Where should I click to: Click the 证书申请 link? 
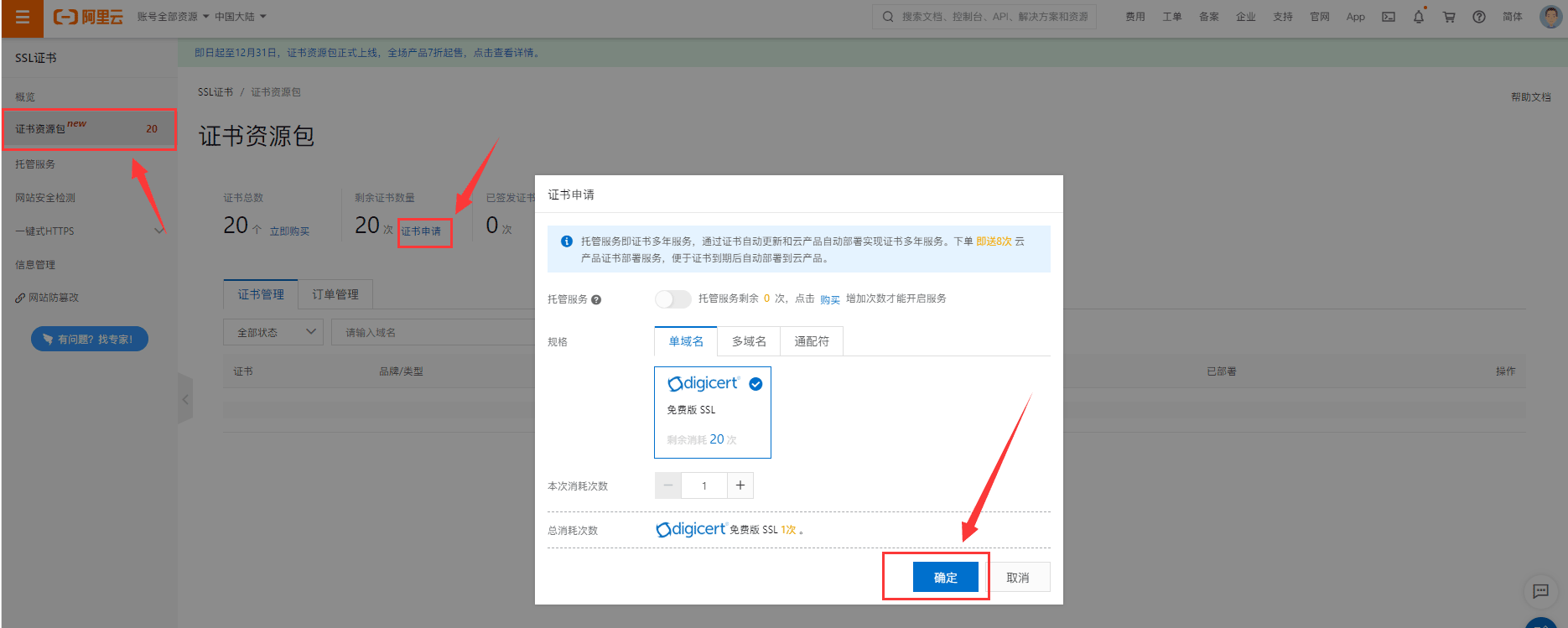[421, 231]
